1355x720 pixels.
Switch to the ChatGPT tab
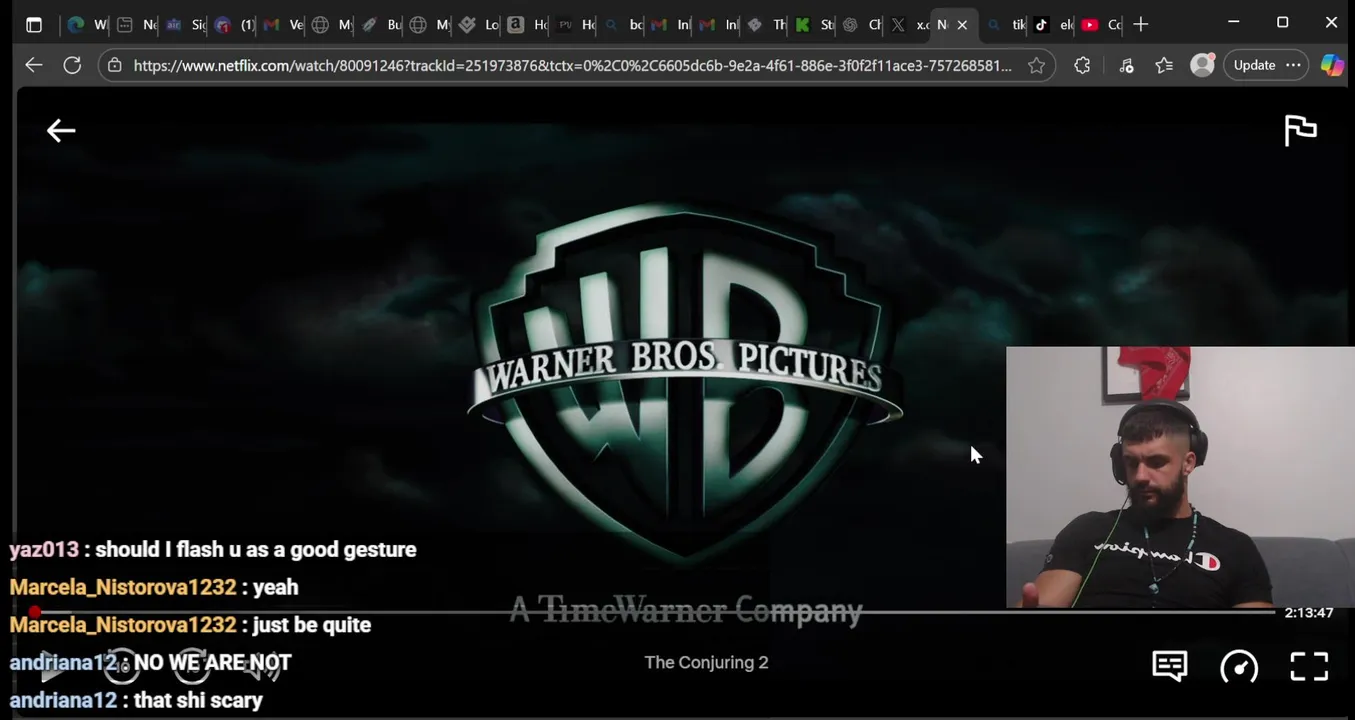tap(860, 25)
